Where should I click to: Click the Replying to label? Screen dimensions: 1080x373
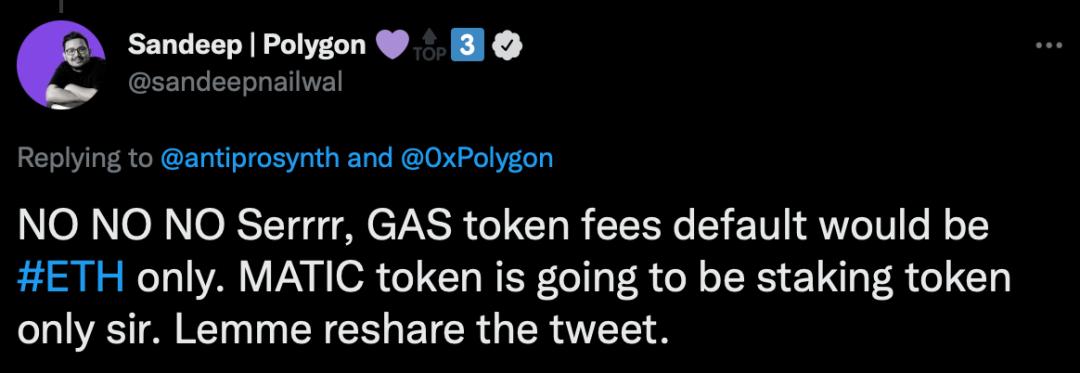click(x=85, y=158)
